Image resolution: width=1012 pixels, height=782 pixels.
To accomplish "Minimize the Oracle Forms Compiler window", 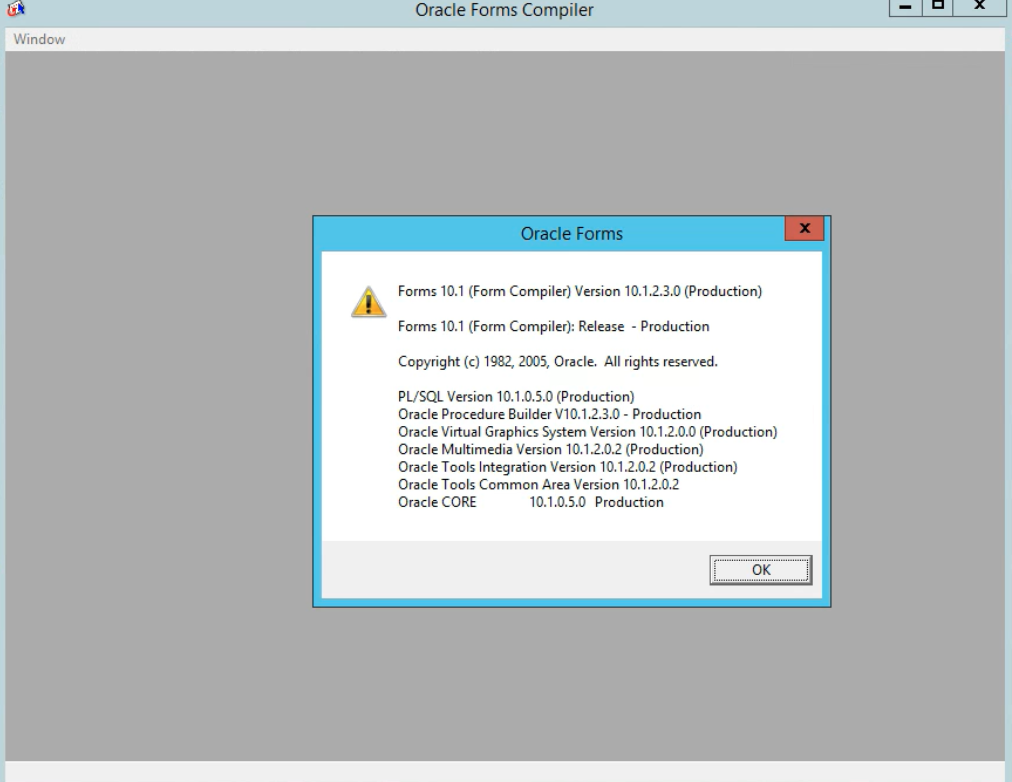I will [x=909, y=10].
